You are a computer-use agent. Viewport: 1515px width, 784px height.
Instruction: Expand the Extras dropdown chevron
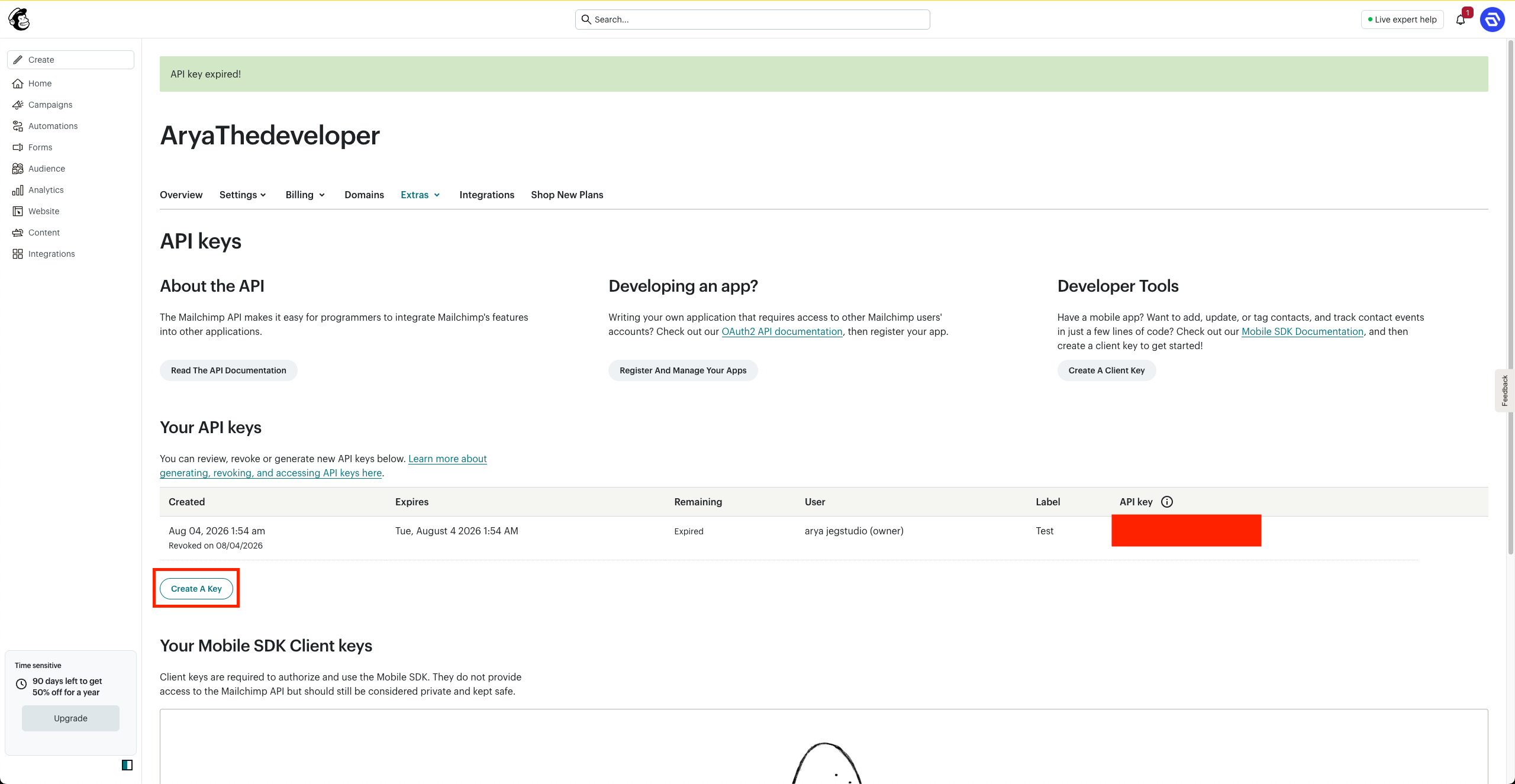tap(437, 195)
